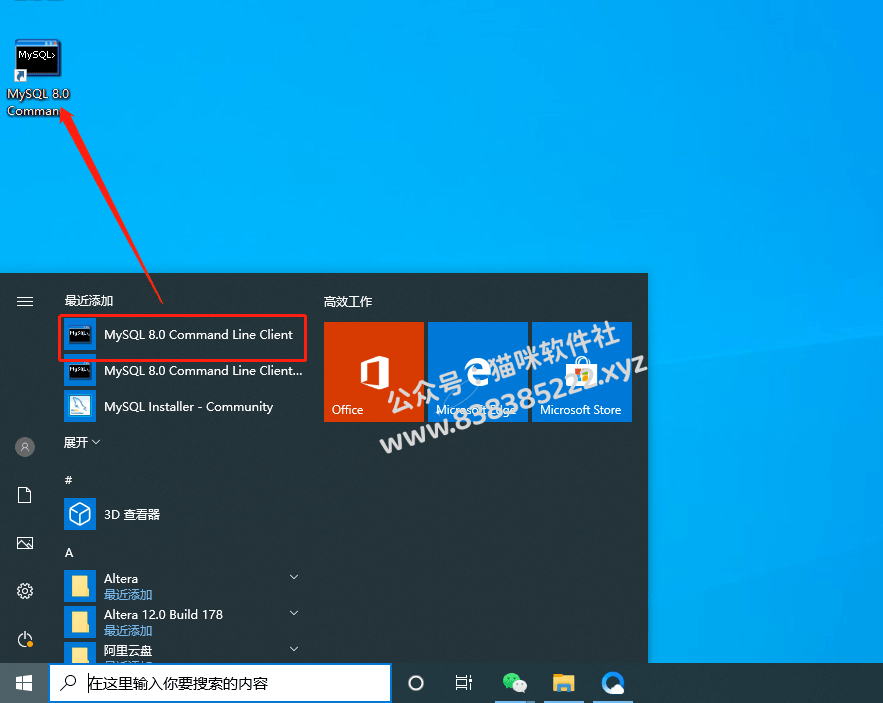Open Settings gear in Start

point(25,591)
